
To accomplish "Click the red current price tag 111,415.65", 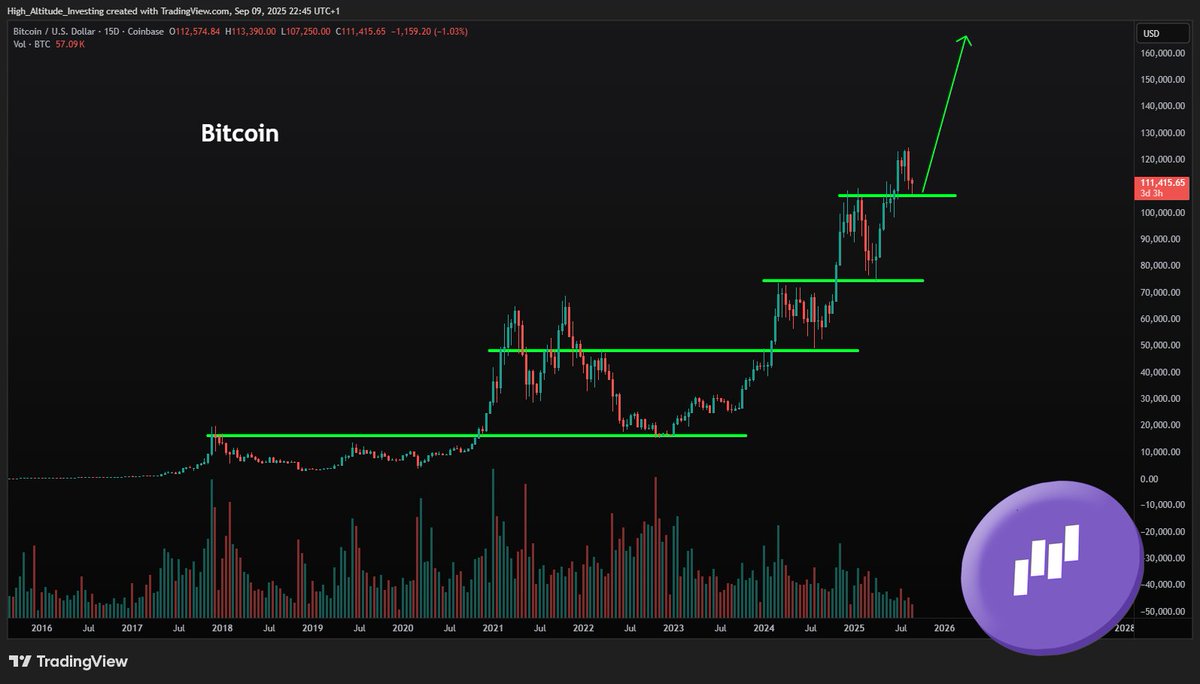I will click(1160, 187).
